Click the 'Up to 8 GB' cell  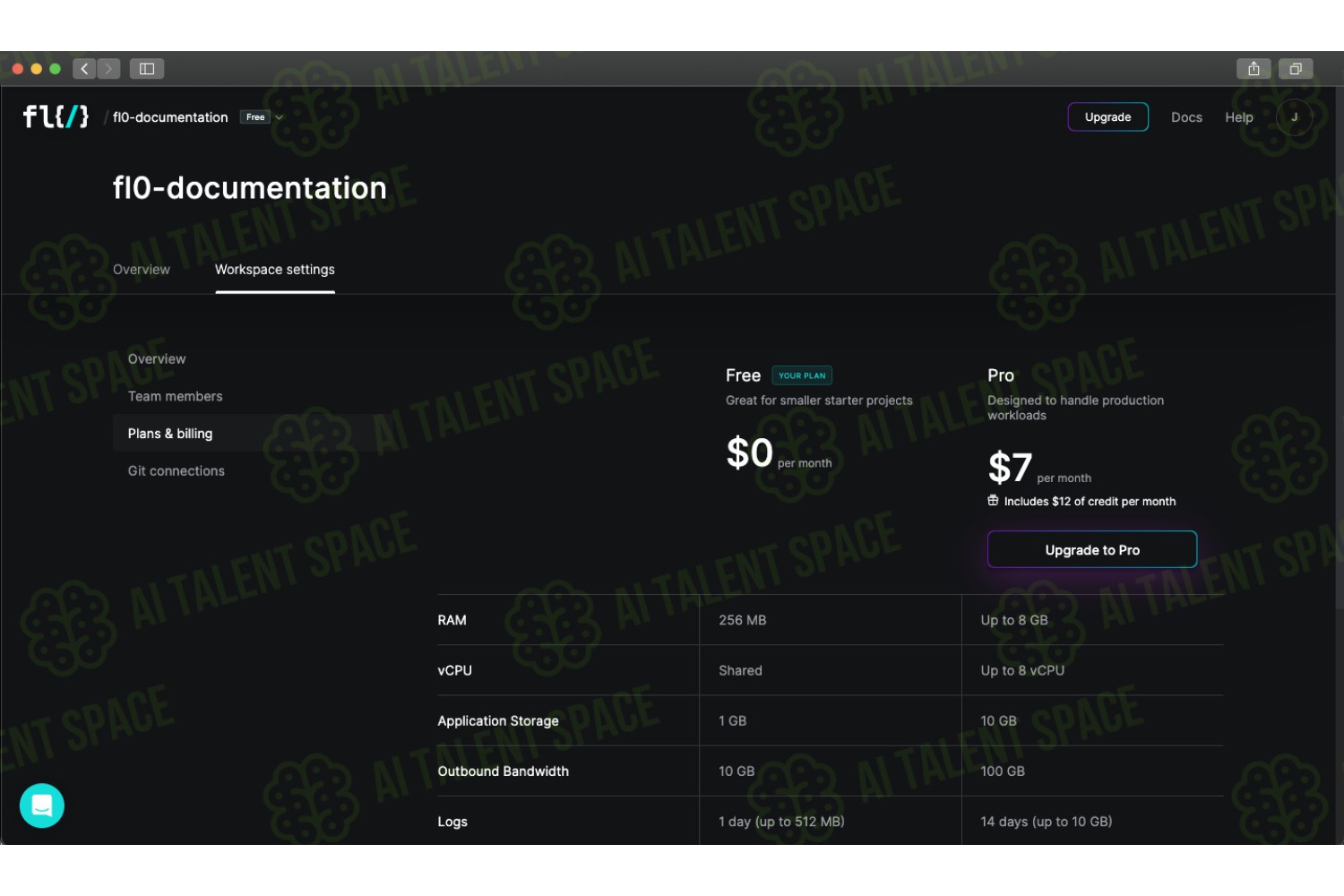[x=1014, y=620]
